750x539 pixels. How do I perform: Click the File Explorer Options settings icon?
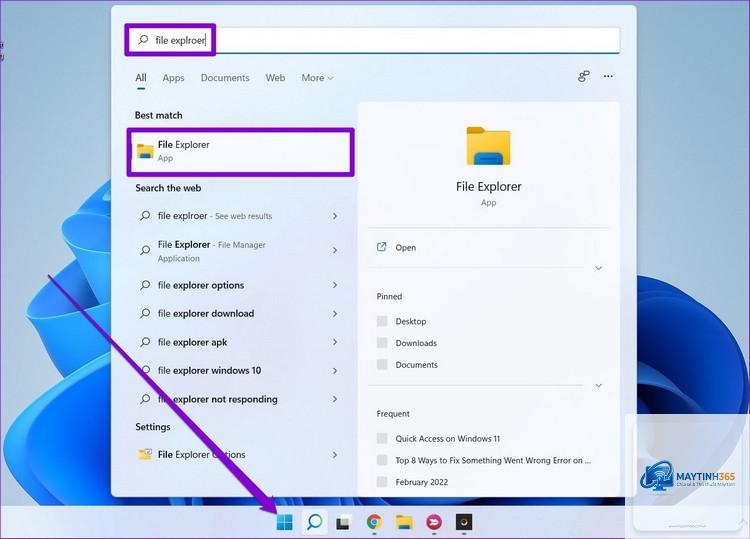pyautogui.click(x=145, y=454)
